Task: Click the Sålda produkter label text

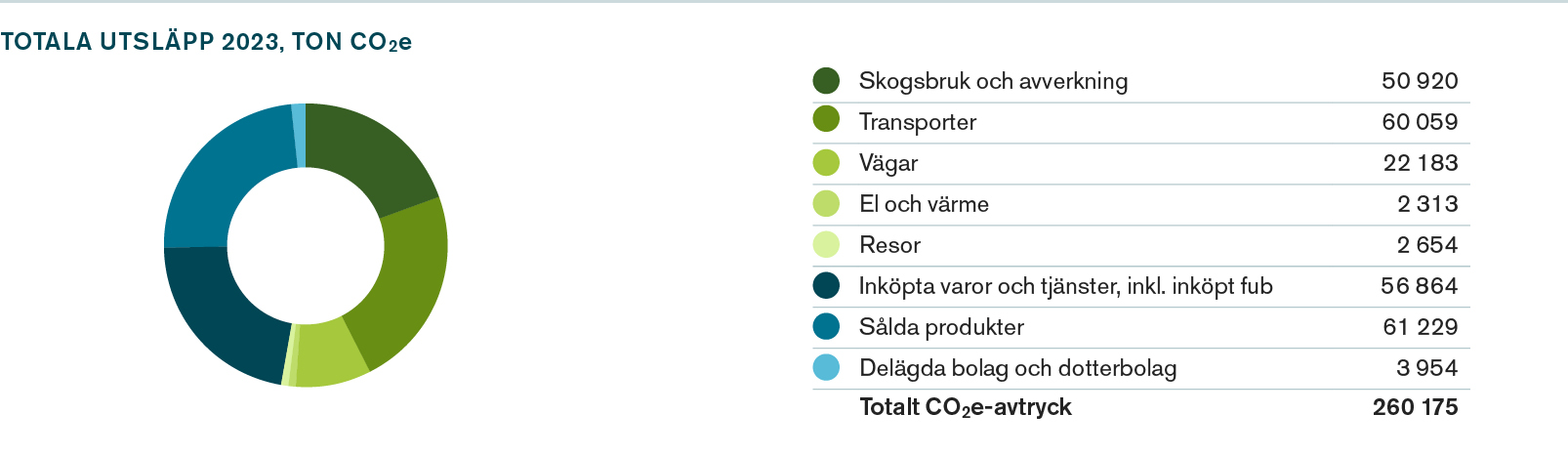Action: point(941,327)
